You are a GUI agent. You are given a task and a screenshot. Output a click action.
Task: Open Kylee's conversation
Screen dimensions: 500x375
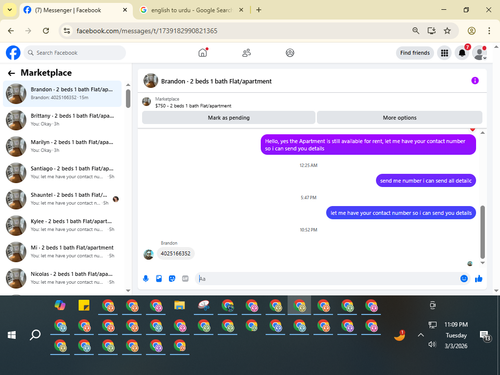click(x=62, y=225)
